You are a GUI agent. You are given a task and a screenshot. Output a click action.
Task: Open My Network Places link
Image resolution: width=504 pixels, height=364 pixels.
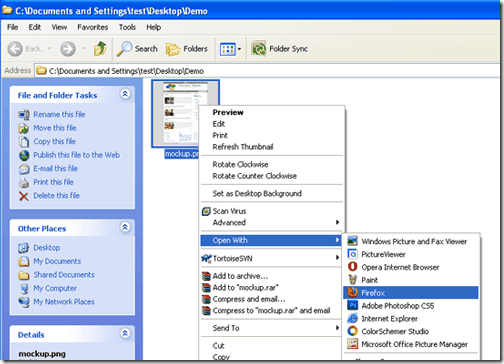click(x=64, y=302)
